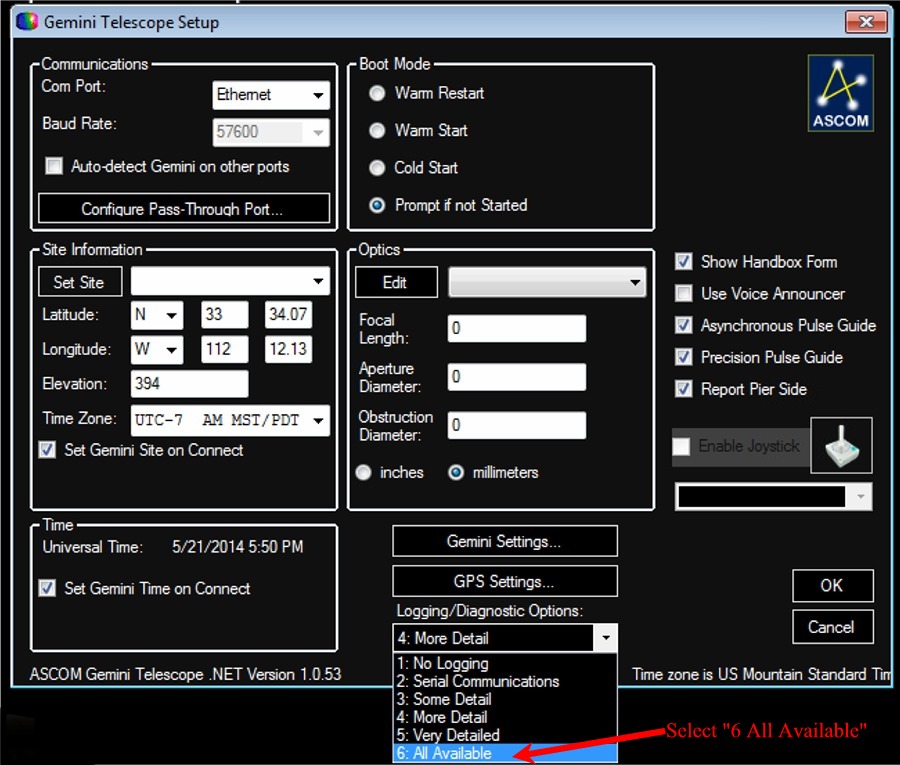Click the ASCOM logo icon
This screenshot has width=900, height=765.
(x=840, y=93)
